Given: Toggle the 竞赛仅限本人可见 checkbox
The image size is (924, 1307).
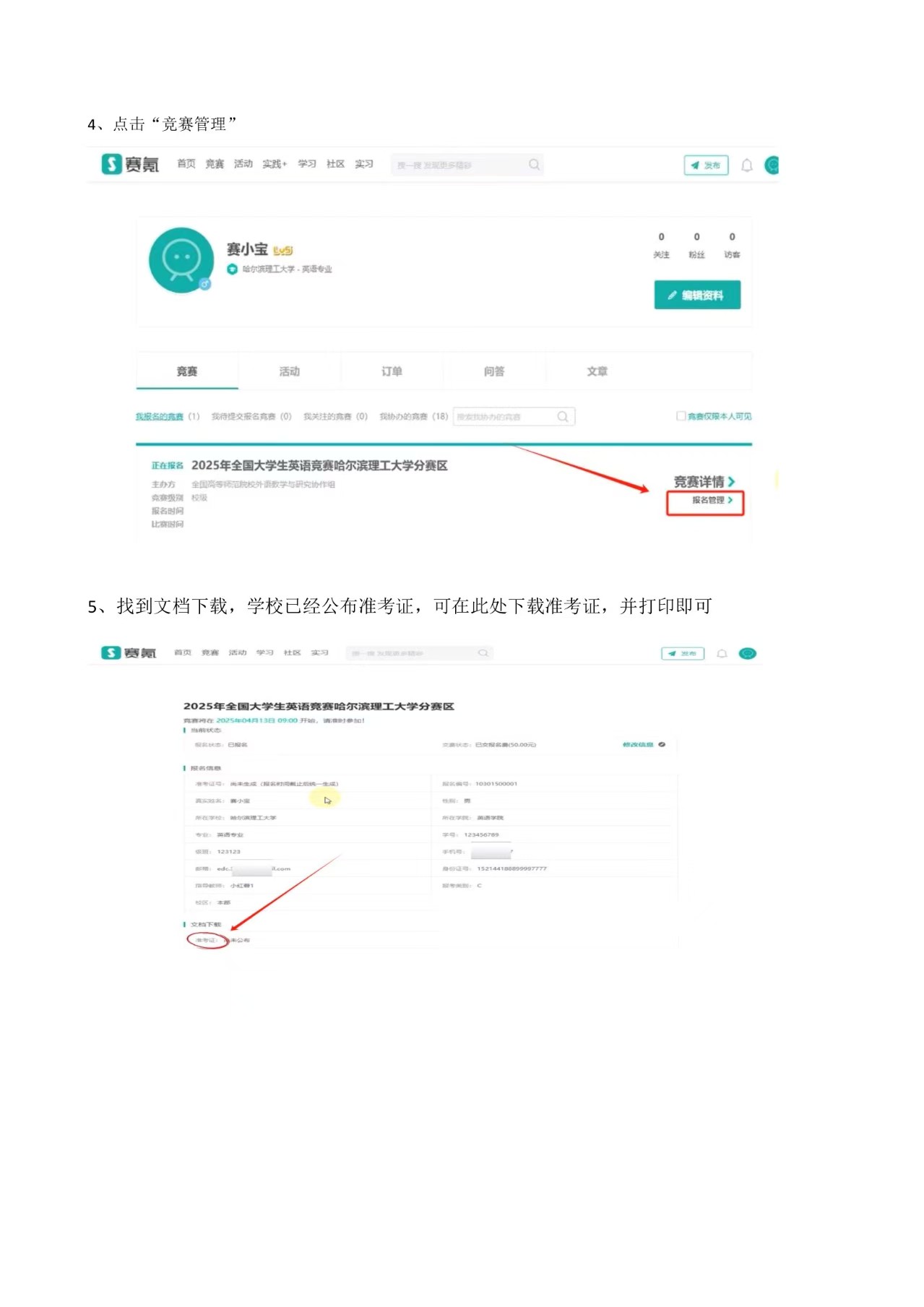Looking at the screenshot, I should click(681, 415).
